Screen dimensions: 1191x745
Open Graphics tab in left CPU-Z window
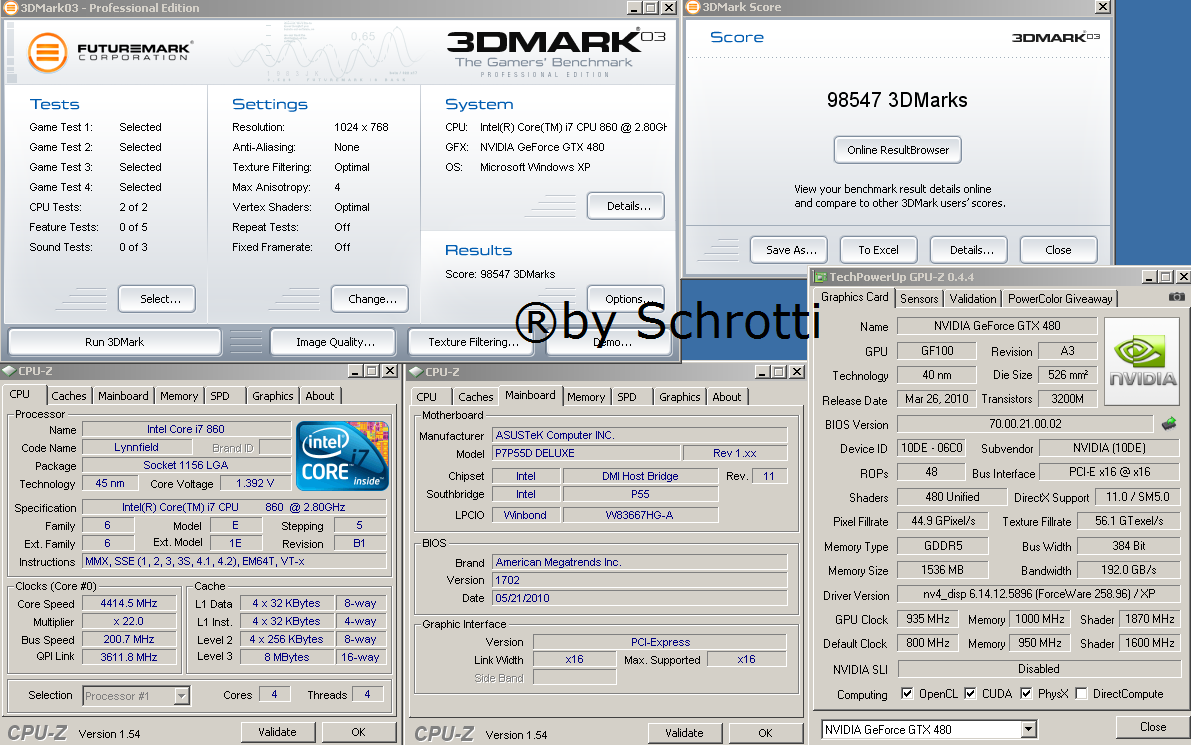click(x=273, y=396)
